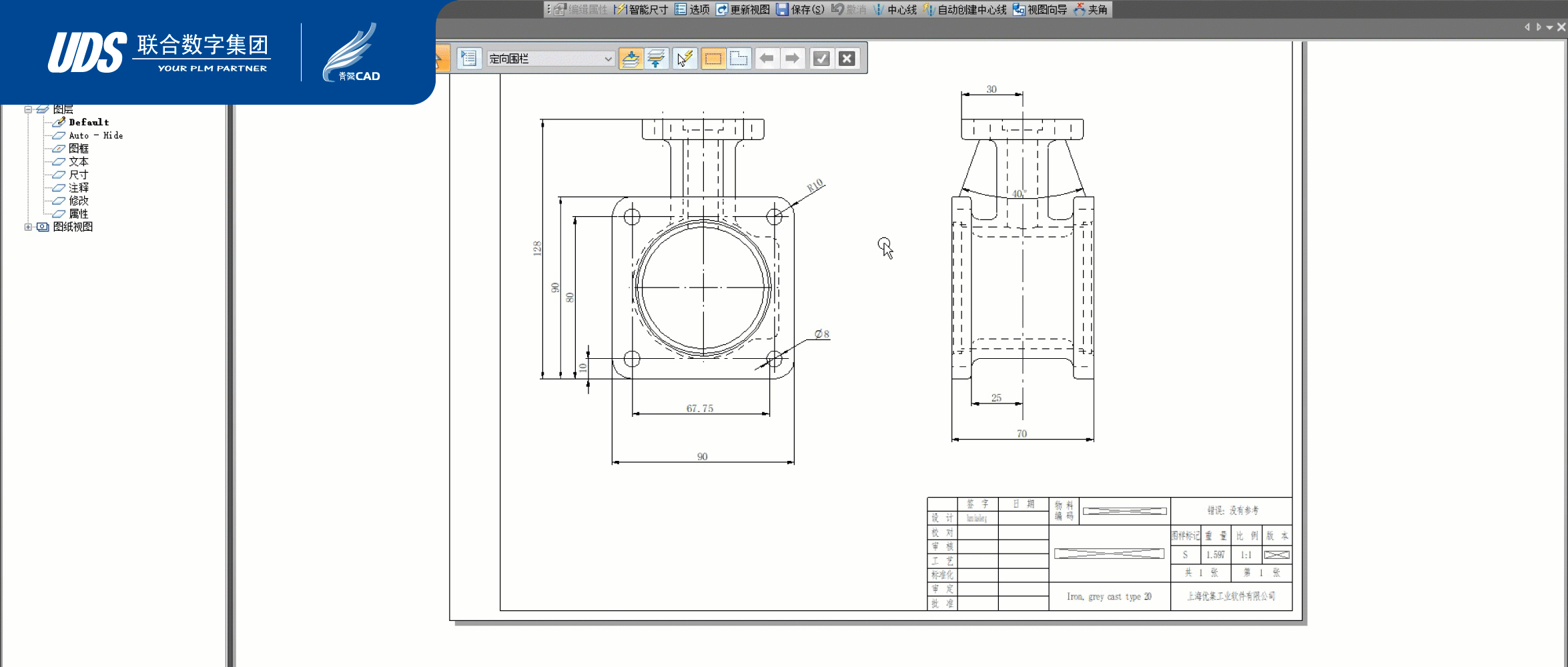Click the checkmark accept button
The width and height of the screenshot is (1568, 667).
pos(821,59)
